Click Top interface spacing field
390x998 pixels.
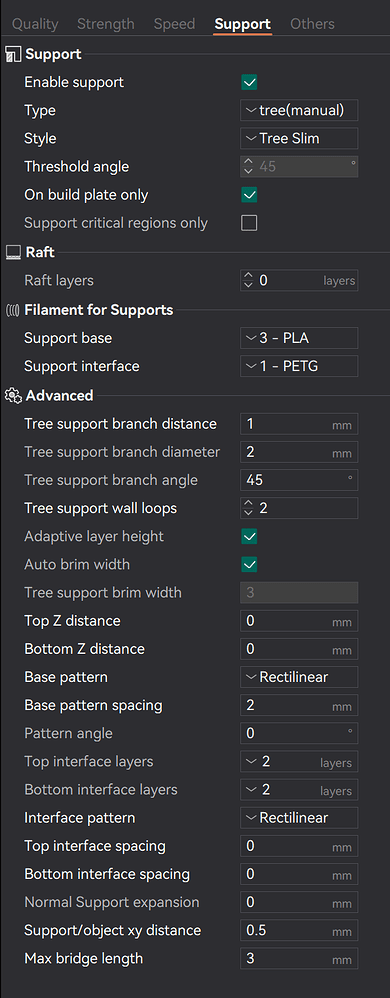(x=299, y=847)
